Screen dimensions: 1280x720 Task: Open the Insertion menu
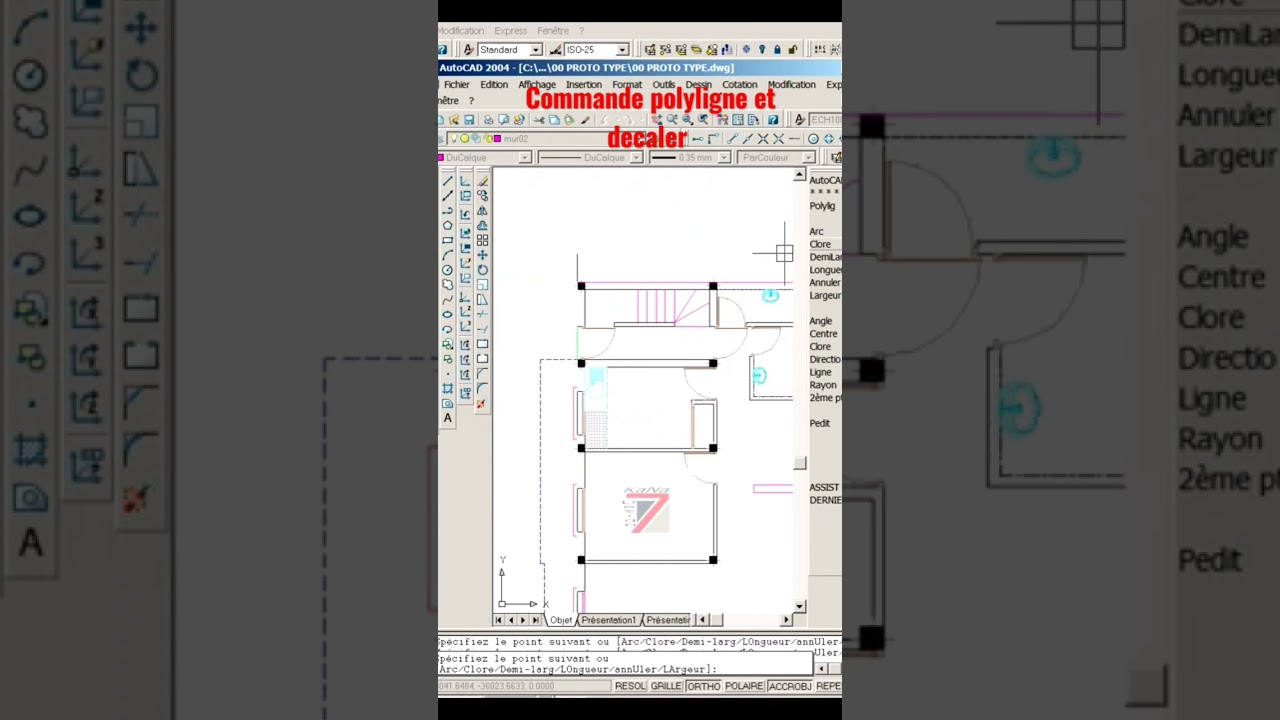pos(584,85)
